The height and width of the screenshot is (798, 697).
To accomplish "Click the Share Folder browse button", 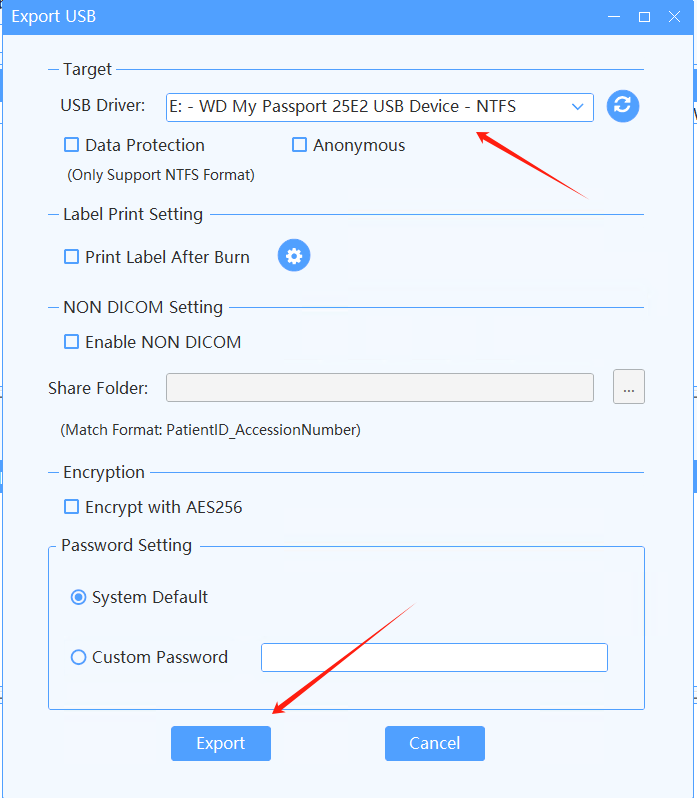I will (x=628, y=387).
